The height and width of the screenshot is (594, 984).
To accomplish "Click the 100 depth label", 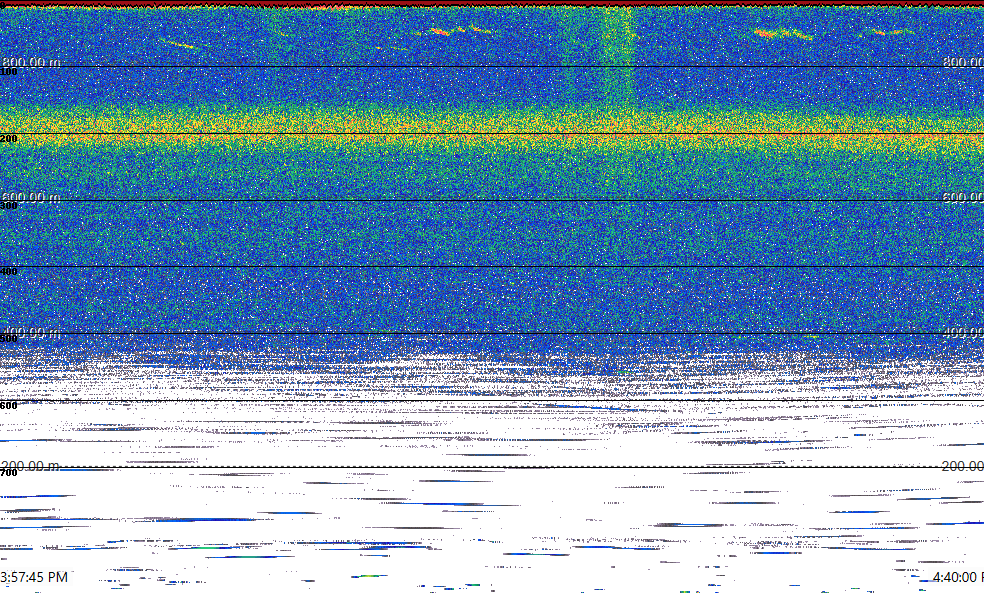I will pos(9,72).
